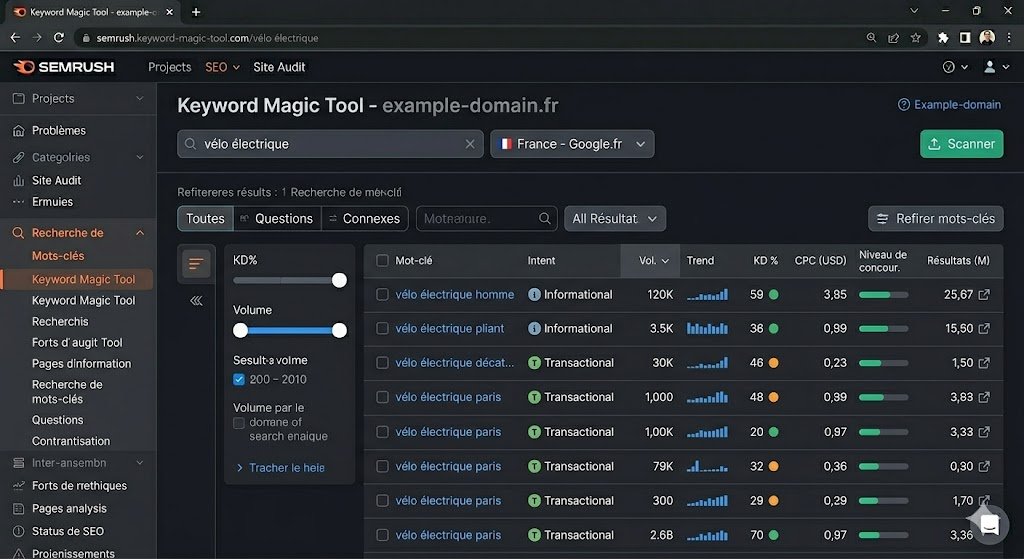Viewport: 1024px width, 559px height.
Task: Go back with browser back arrow
Action: (15, 38)
